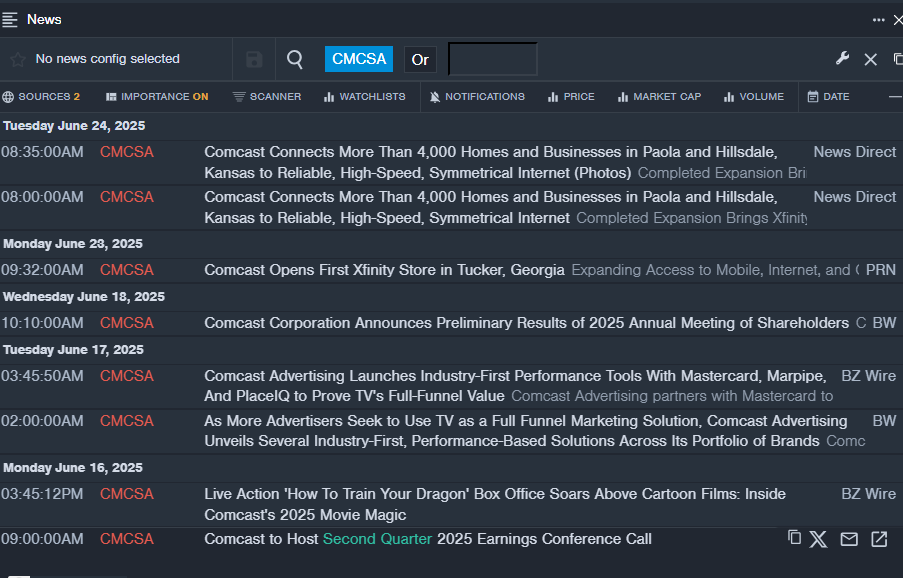Click the 10:10:00AM timestamp
The height and width of the screenshot is (578, 903).
[x=42, y=323]
